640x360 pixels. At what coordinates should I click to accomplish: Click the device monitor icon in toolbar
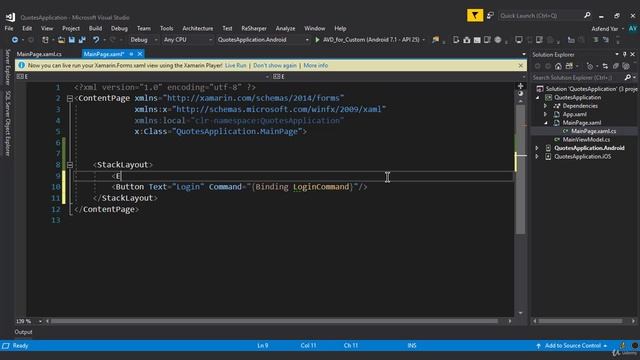(518, 40)
